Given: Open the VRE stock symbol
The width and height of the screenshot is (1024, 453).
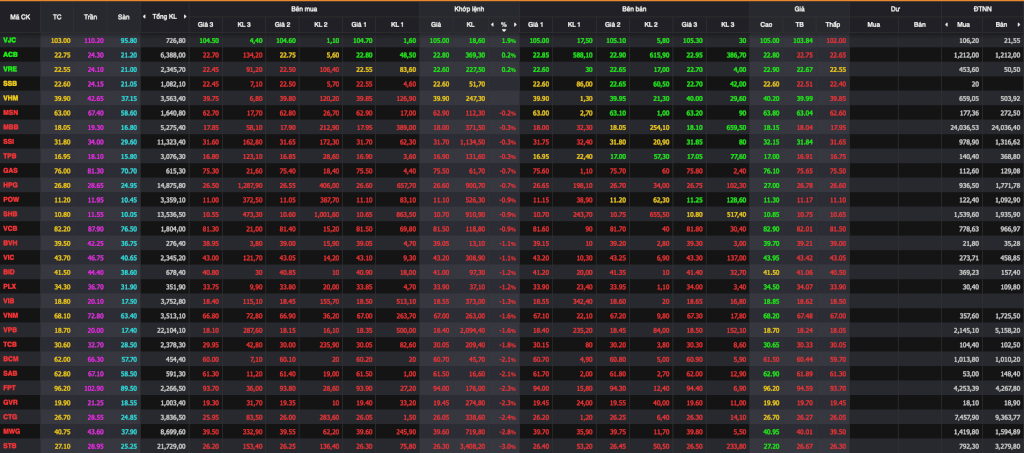Looking at the screenshot, I should point(10,69).
